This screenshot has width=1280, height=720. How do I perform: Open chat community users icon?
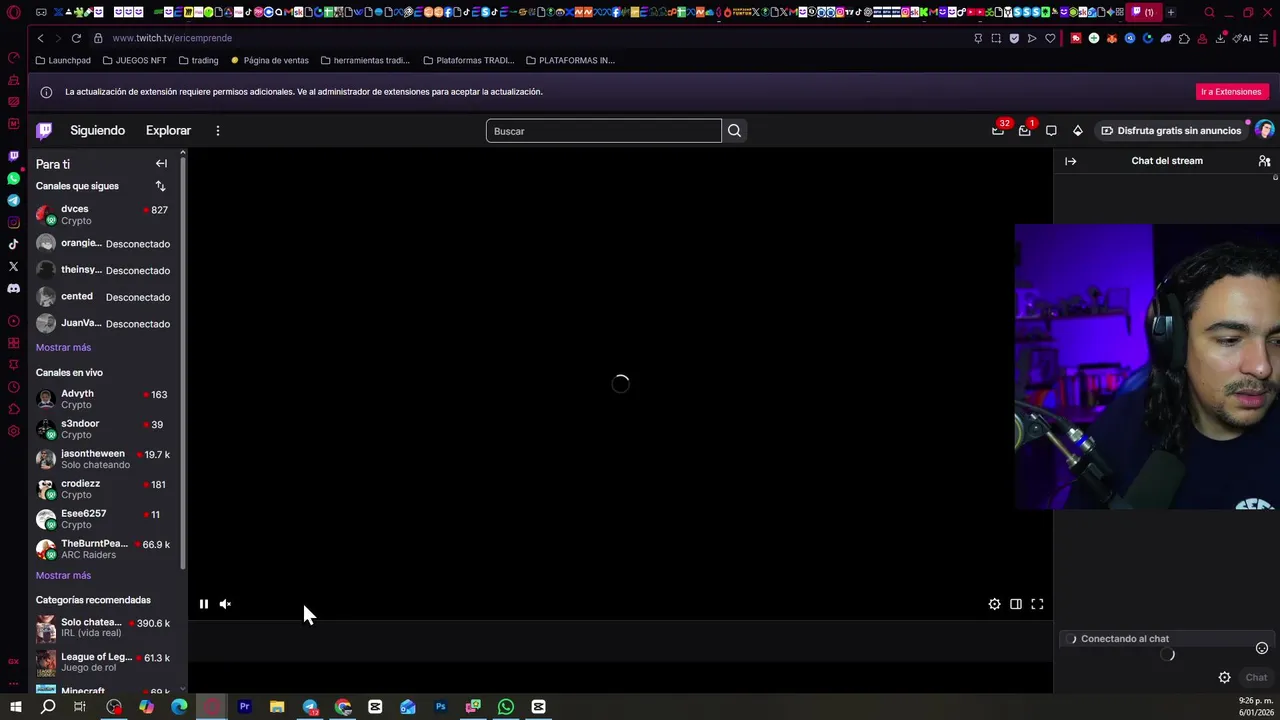pos(1264,161)
